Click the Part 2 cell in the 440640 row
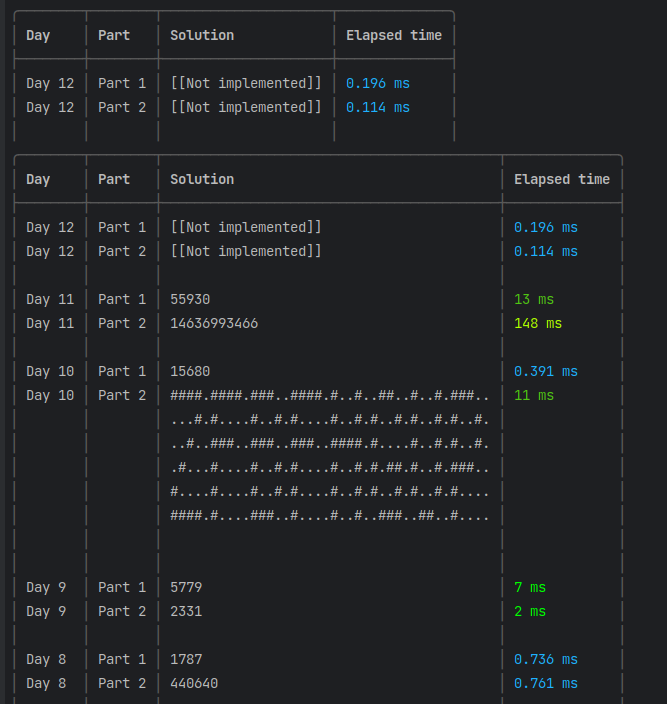The width and height of the screenshot is (667, 704). coord(122,684)
